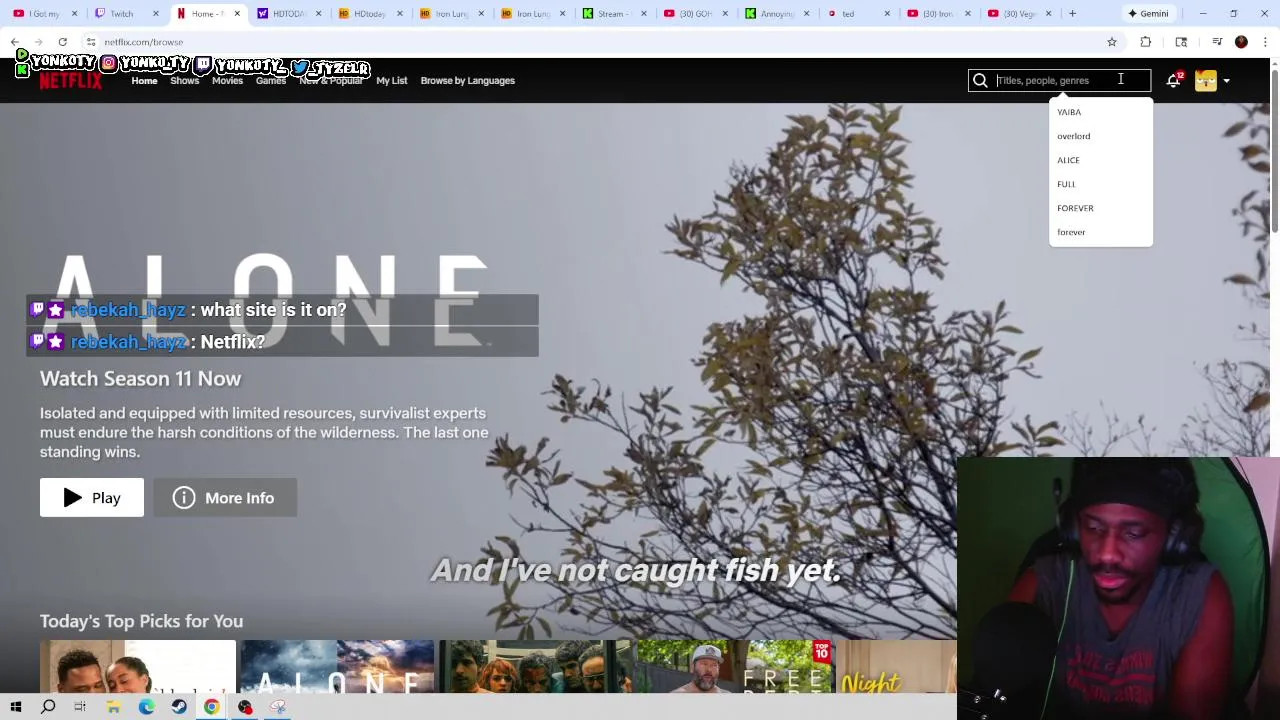This screenshot has width=1280, height=720.
Task: Open Steam from the taskbar
Action: [x=179, y=707]
